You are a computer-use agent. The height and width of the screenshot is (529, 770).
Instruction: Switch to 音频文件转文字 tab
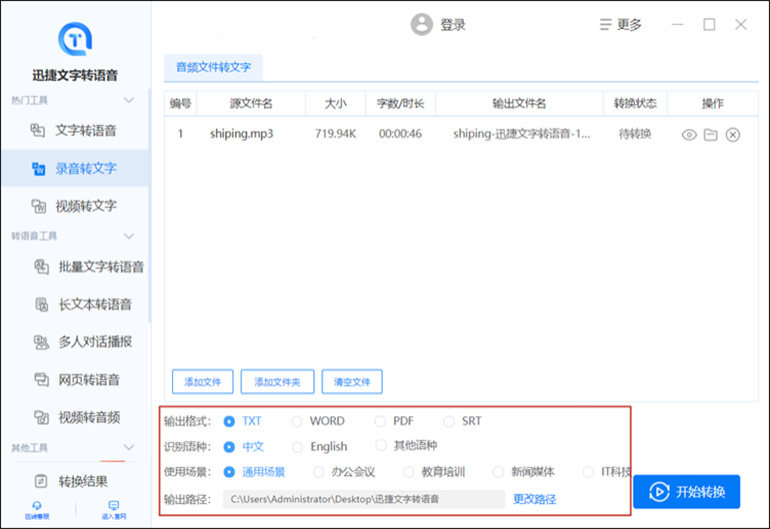click(x=213, y=67)
